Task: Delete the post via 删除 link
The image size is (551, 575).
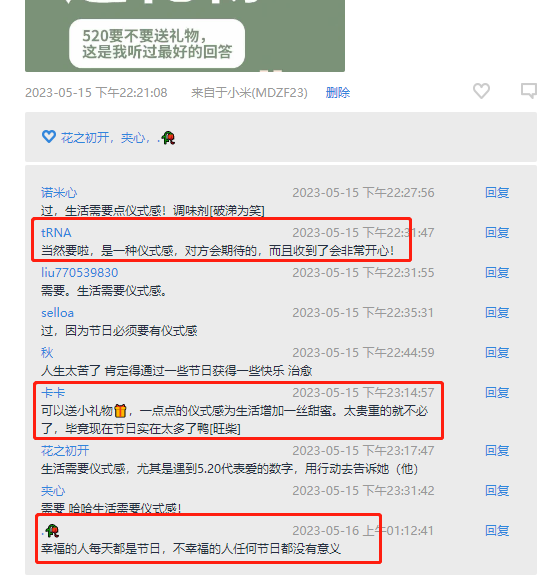Action: (x=338, y=92)
